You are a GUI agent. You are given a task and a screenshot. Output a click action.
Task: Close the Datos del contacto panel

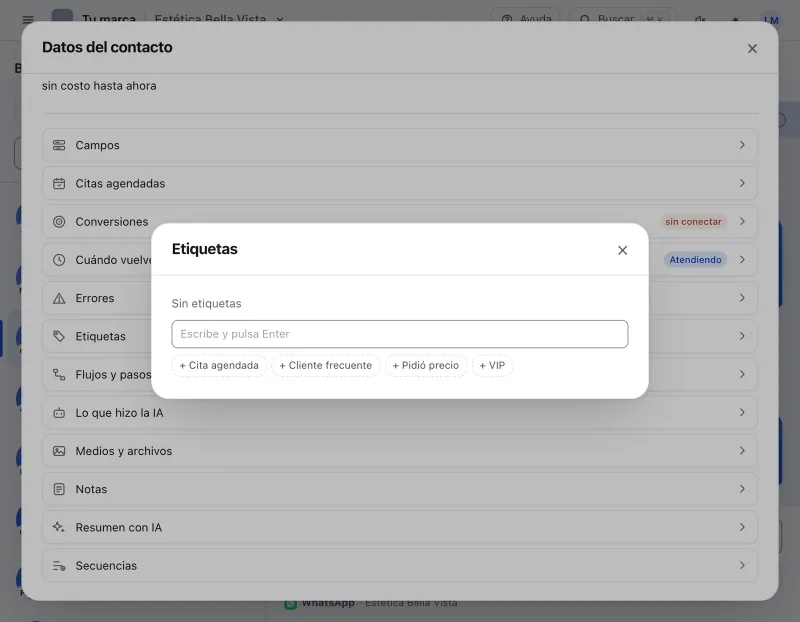(x=752, y=48)
